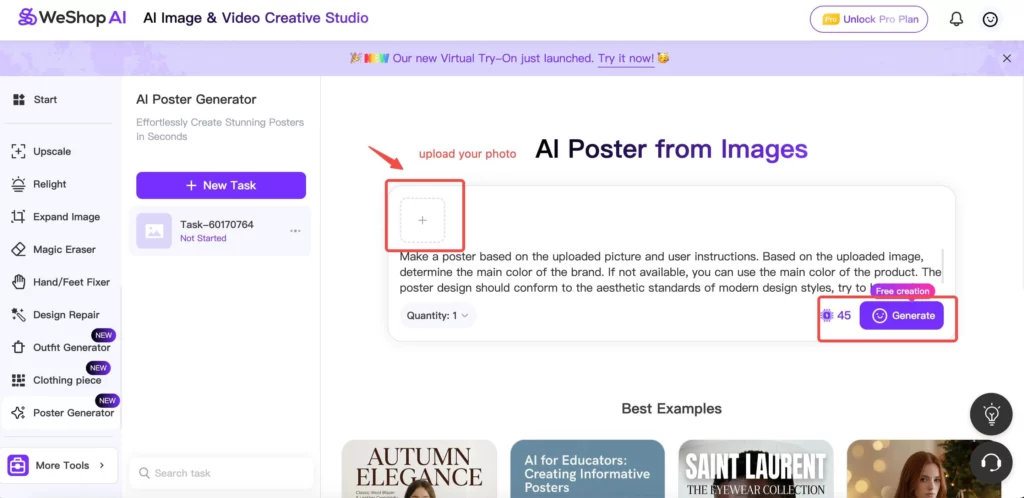Click the Best Examples heading

[671, 409]
